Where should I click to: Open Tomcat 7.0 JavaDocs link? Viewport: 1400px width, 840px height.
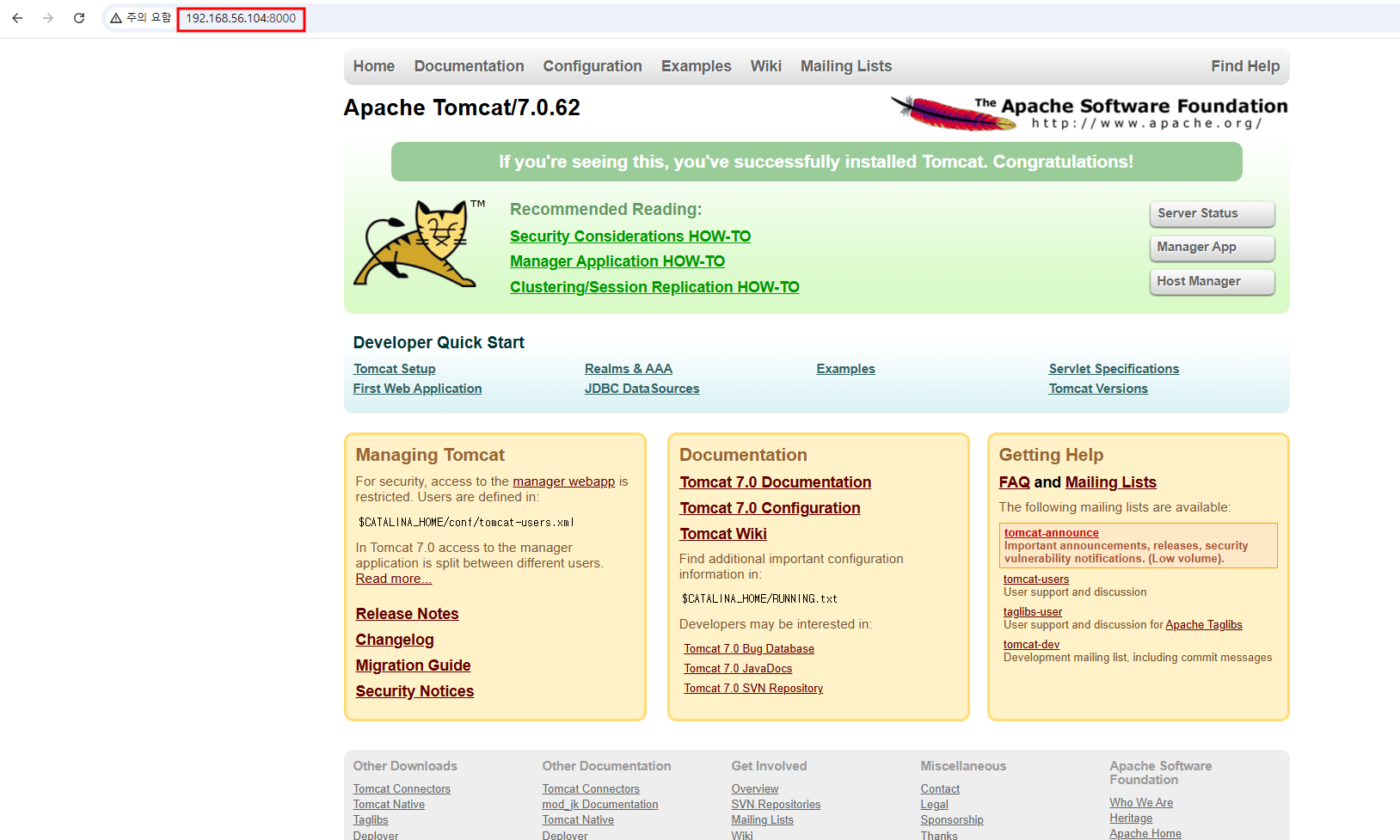(738, 669)
